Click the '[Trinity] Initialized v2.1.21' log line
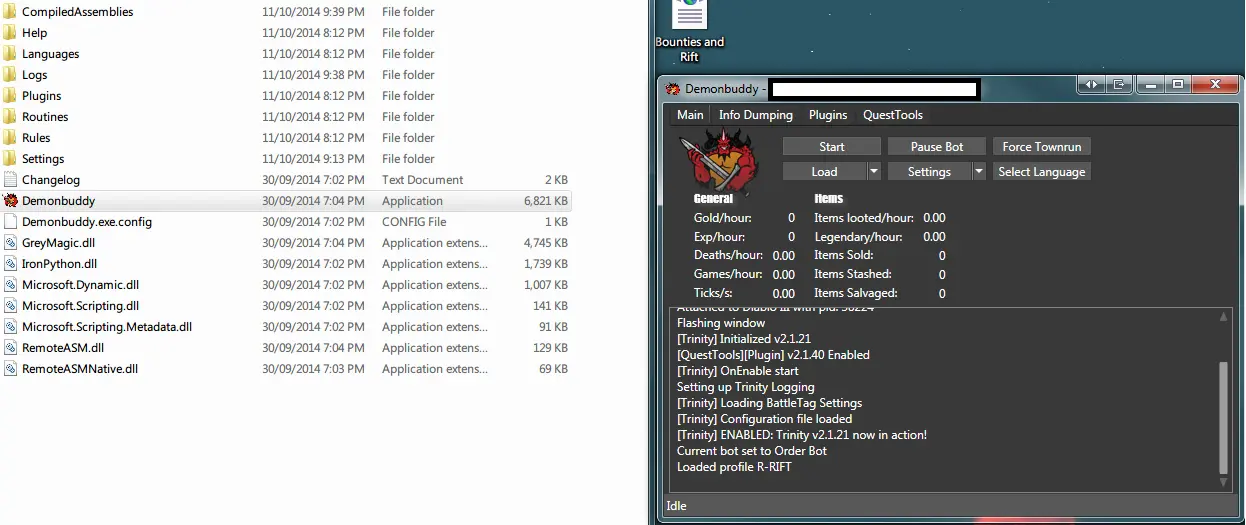This screenshot has height=525, width=1246. tap(744, 339)
